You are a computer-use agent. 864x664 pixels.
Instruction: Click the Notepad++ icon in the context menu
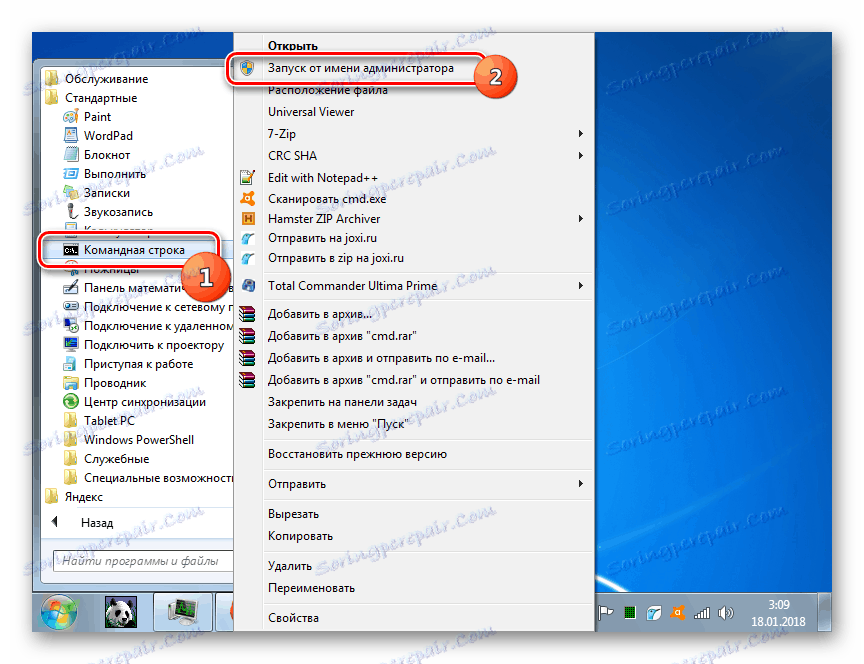coord(247,177)
